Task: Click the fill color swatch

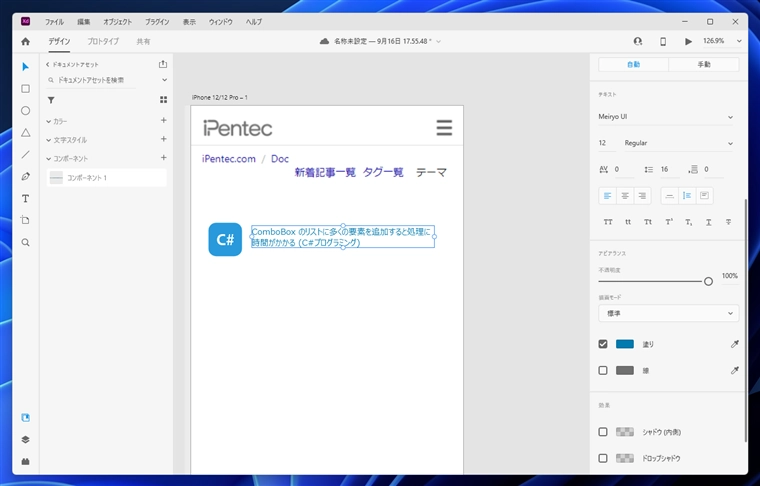Action: tap(625, 344)
